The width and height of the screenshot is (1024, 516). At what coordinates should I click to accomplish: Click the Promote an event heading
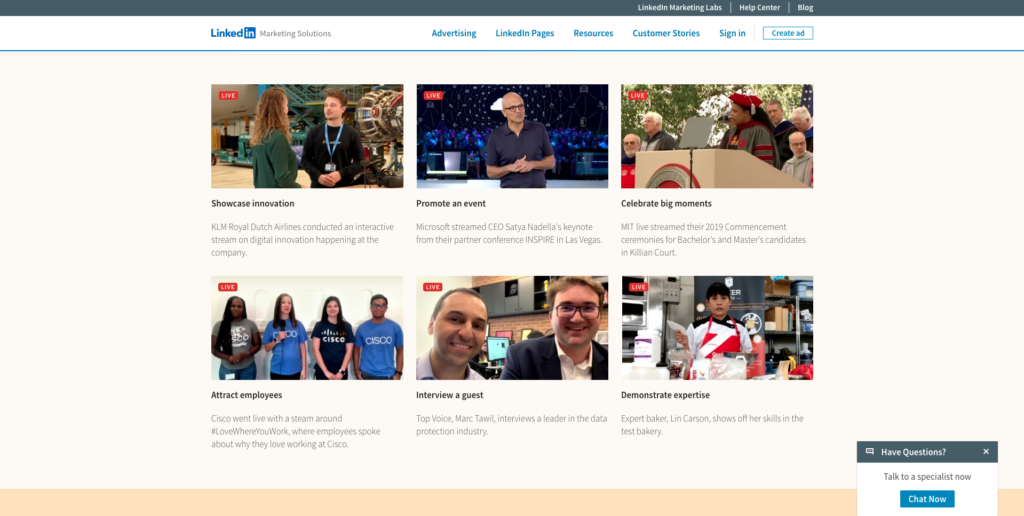tap(451, 203)
